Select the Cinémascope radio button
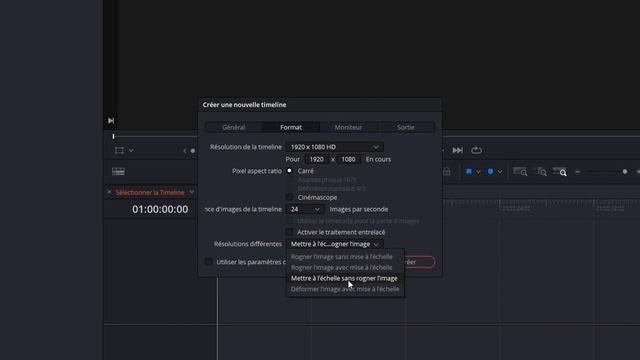The image size is (640, 360). click(x=289, y=197)
